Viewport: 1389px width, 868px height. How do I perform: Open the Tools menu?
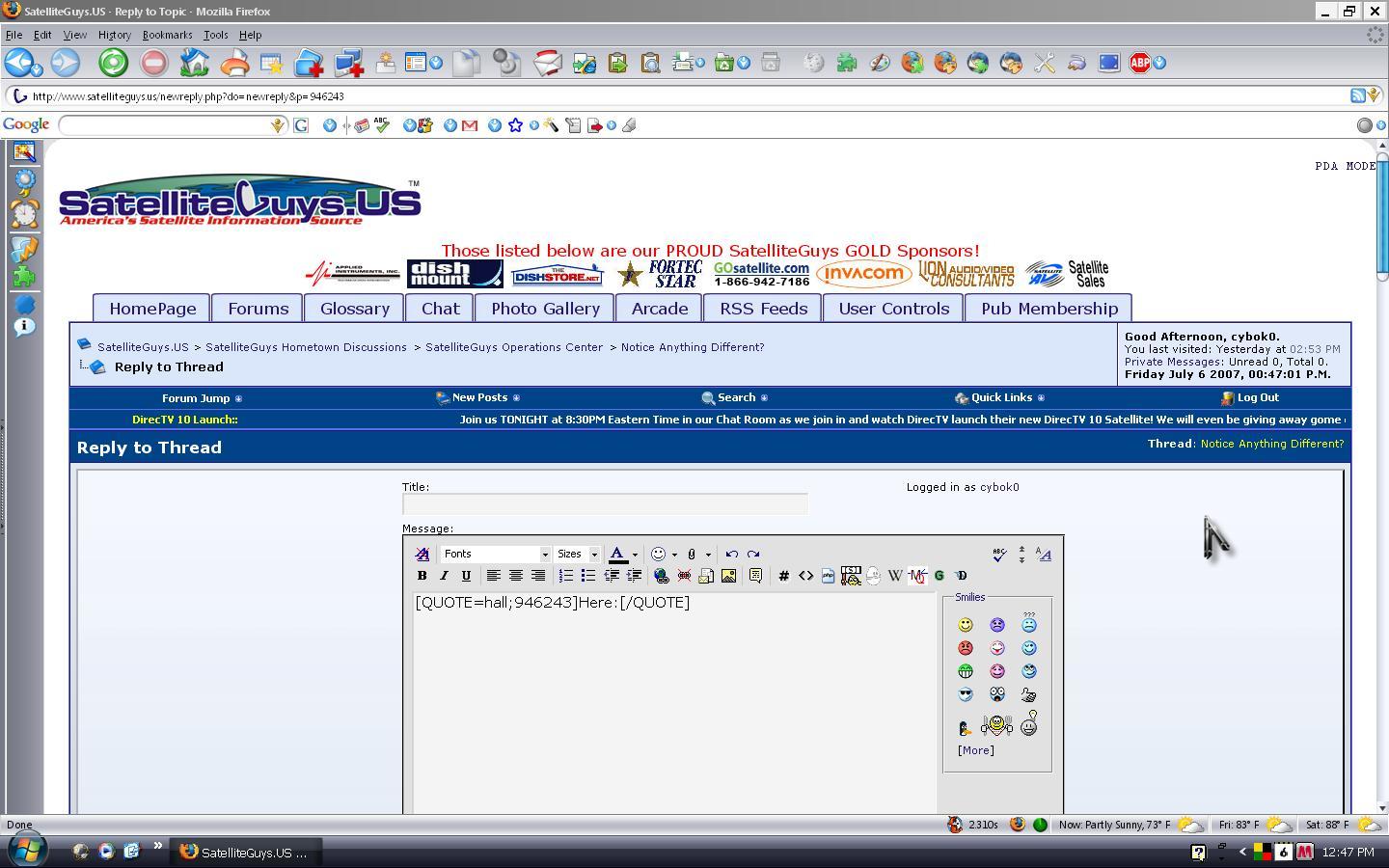pyautogui.click(x=215, y=35)
